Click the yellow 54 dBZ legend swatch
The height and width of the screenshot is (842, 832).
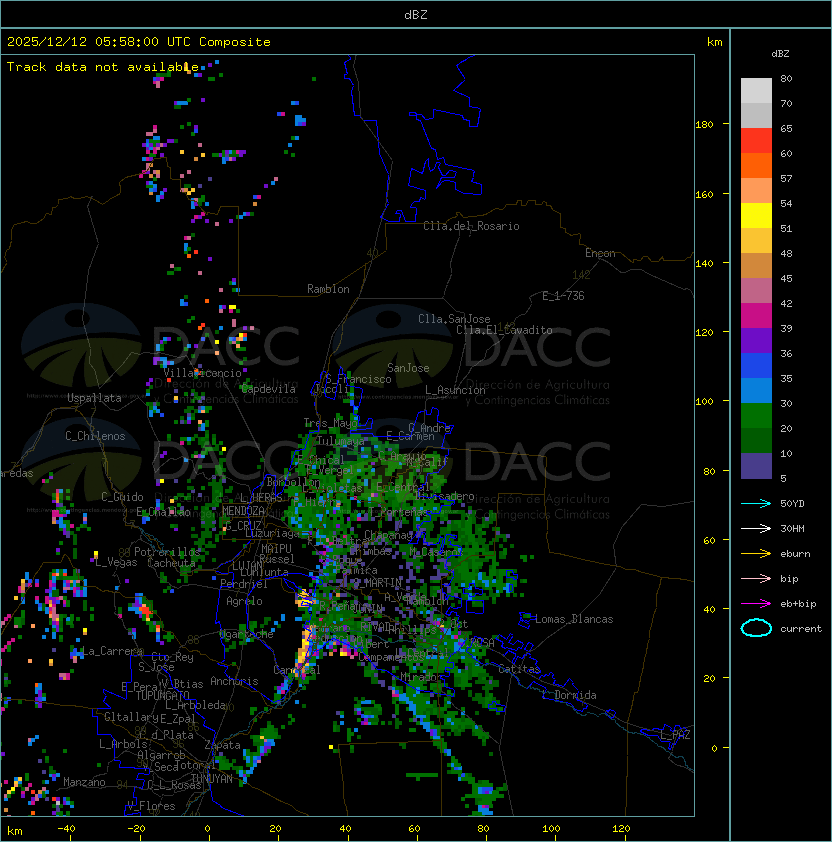(x=756, y=216)
